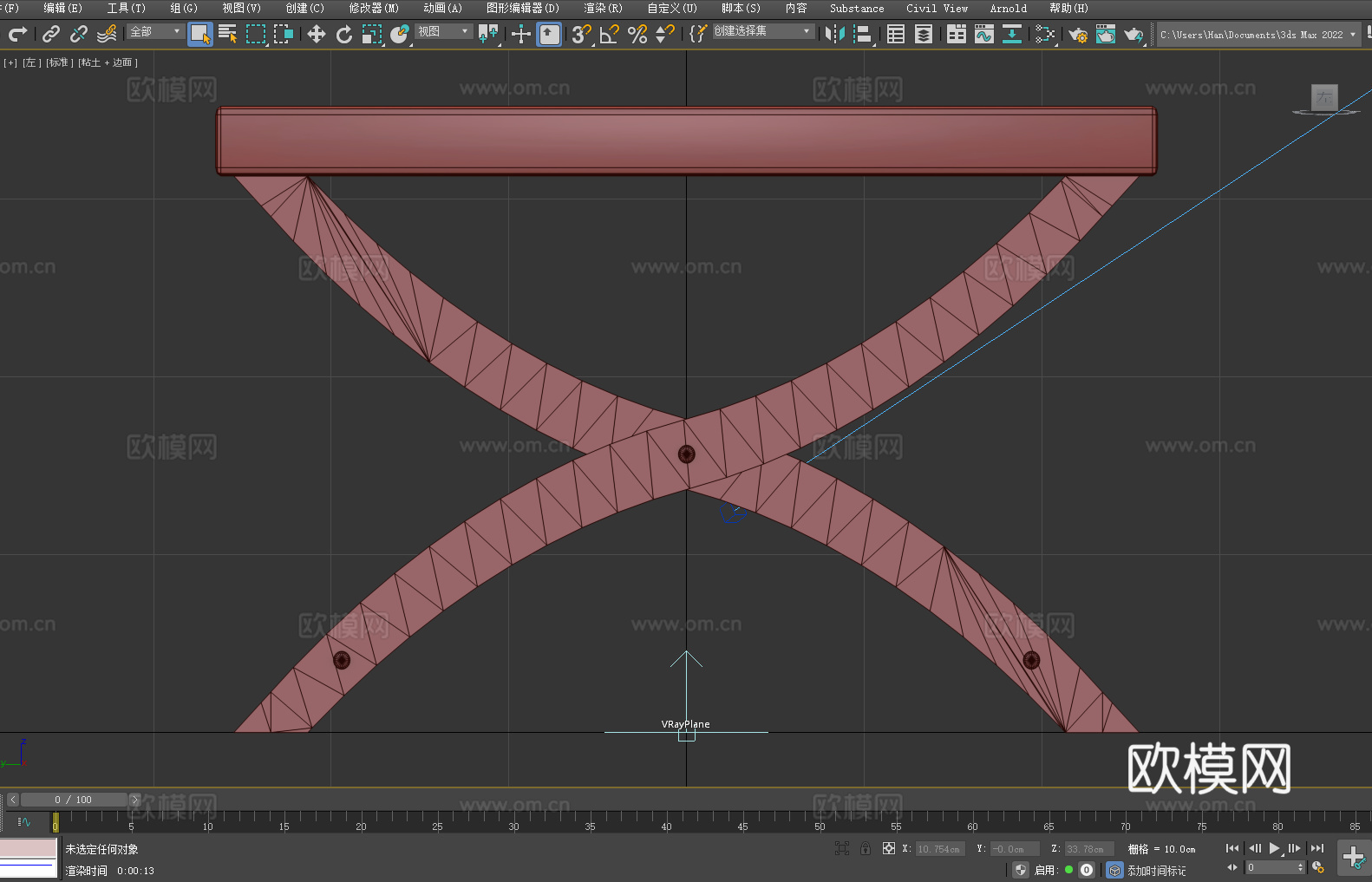Activate the Select Object tool

click(200, 34)
